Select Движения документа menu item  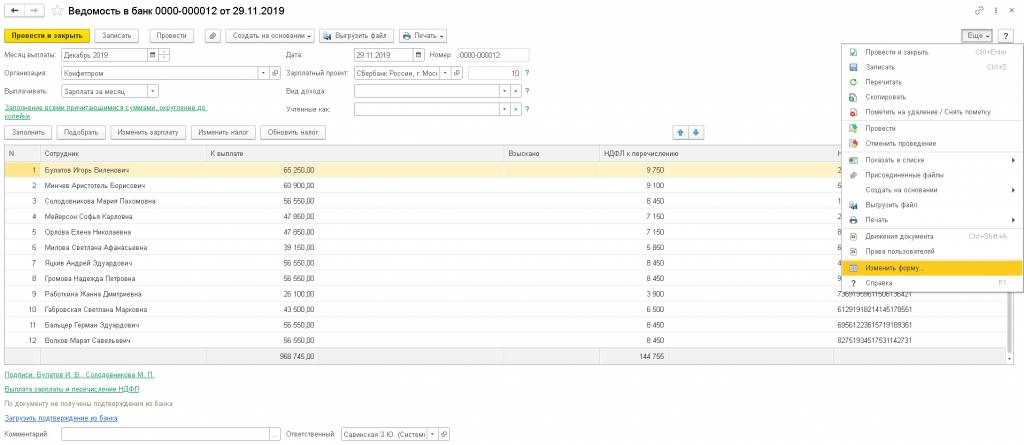point(932,237)
